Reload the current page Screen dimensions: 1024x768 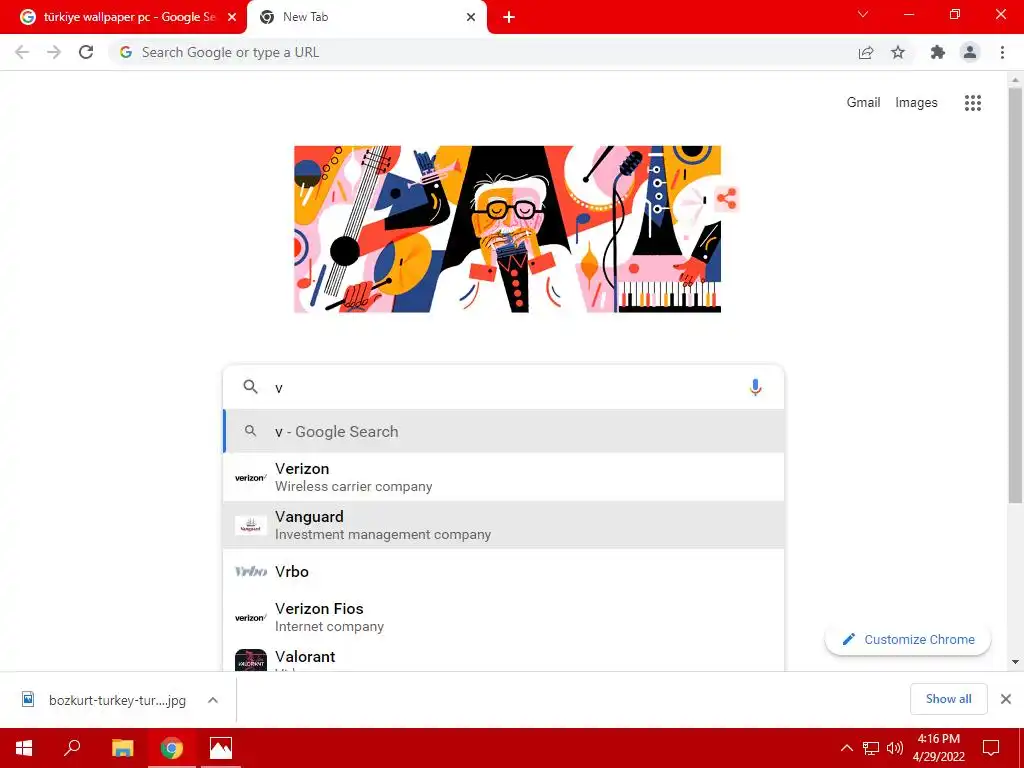coord(86,52)
